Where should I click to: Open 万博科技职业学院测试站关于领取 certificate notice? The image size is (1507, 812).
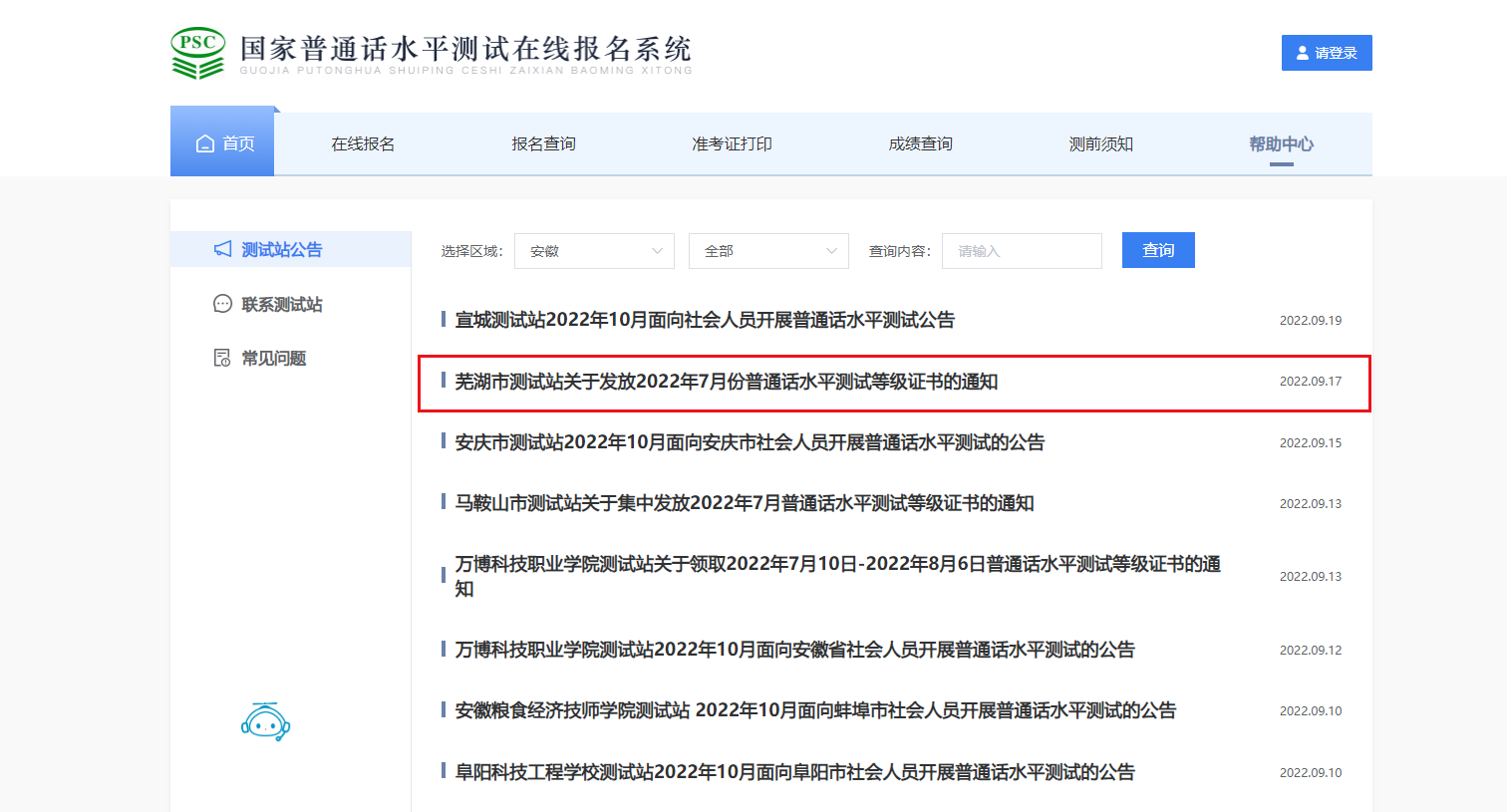click(x=838, y=576)
